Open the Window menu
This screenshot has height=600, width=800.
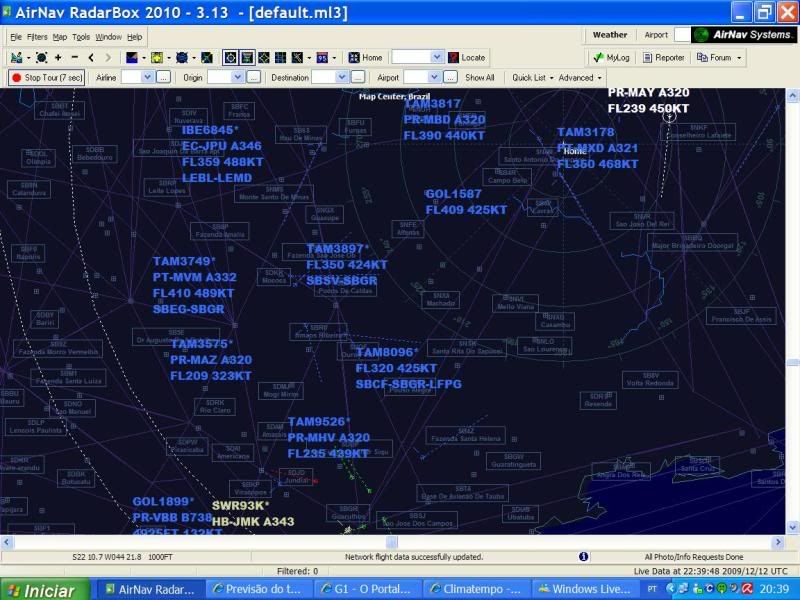click(x=109, y=37)
